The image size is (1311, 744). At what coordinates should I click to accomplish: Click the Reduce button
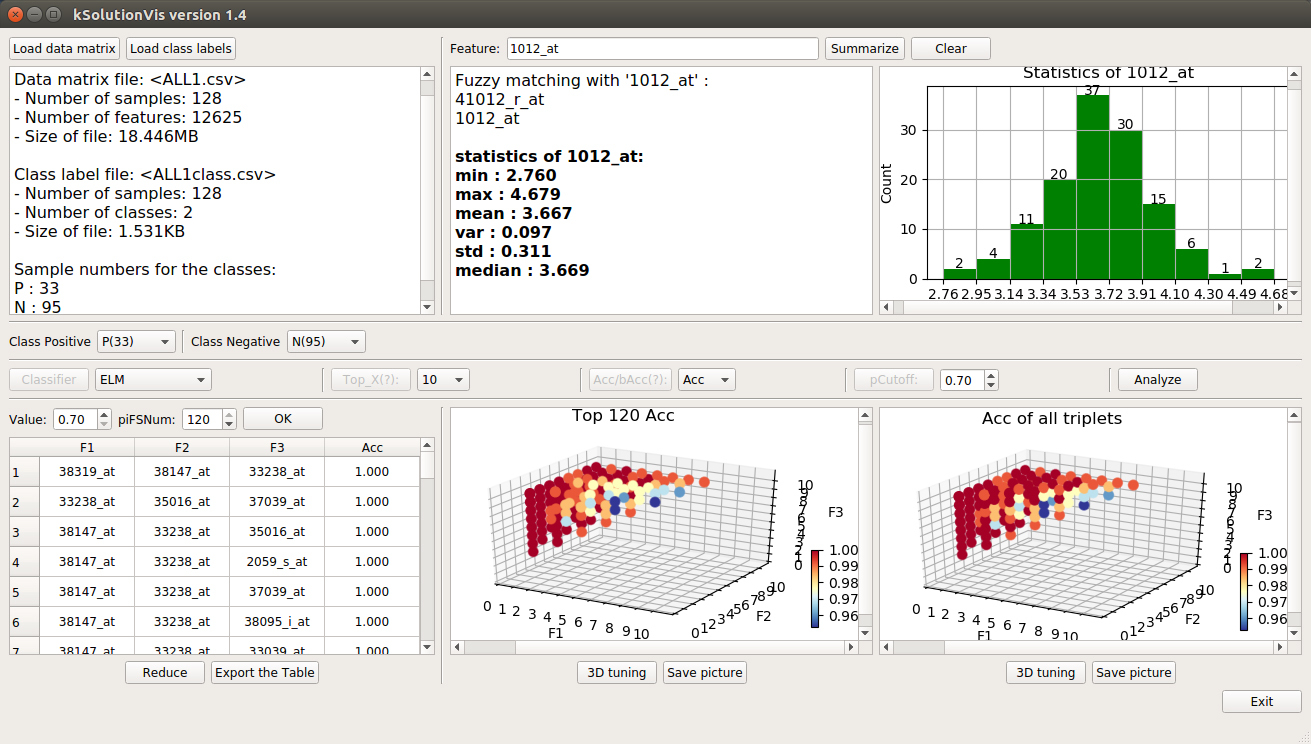(165, 673)
